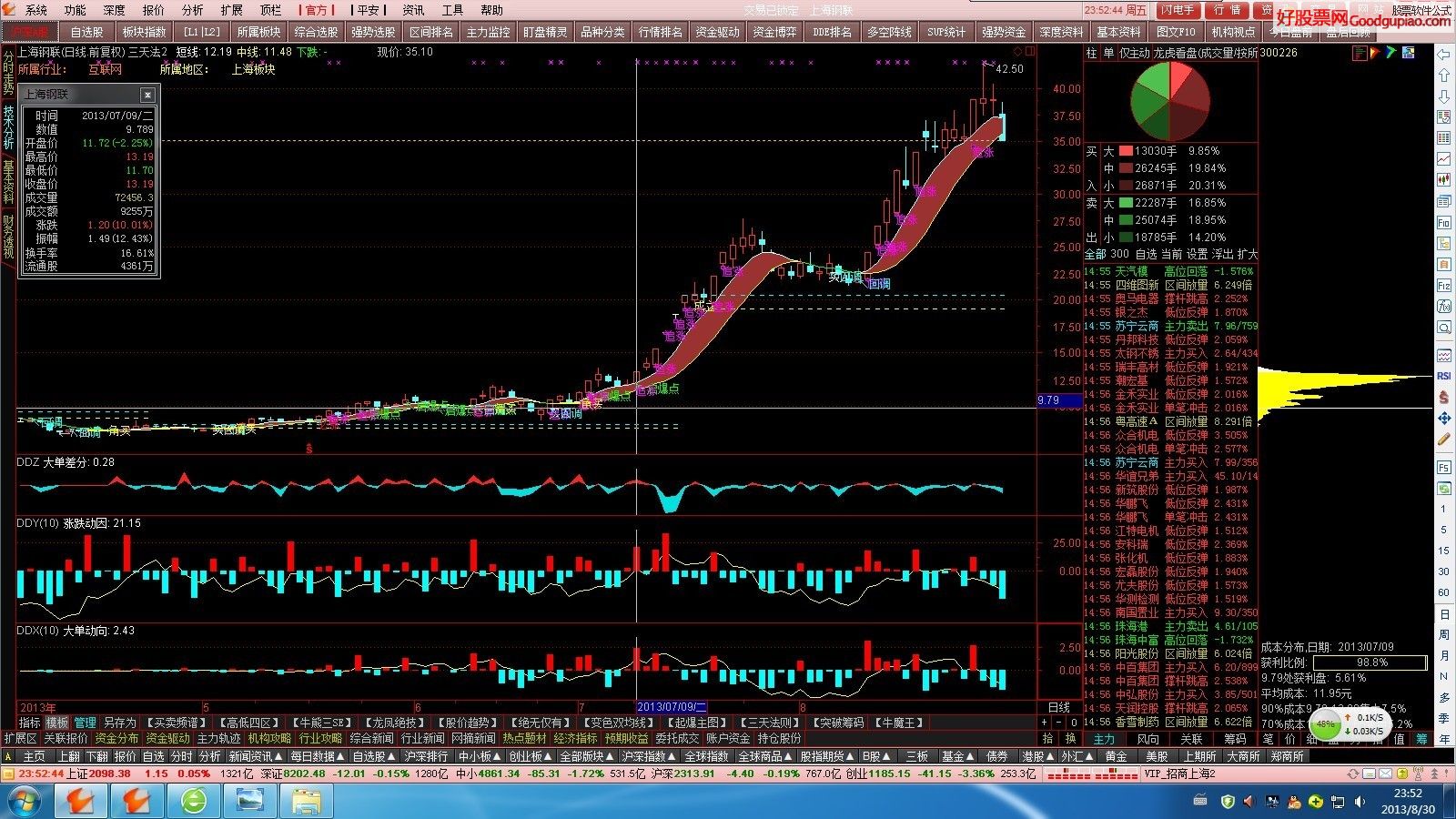The image size is (1456, 819).
Task: Switch to the 主力监控 tab
Action: coord(489,32)
